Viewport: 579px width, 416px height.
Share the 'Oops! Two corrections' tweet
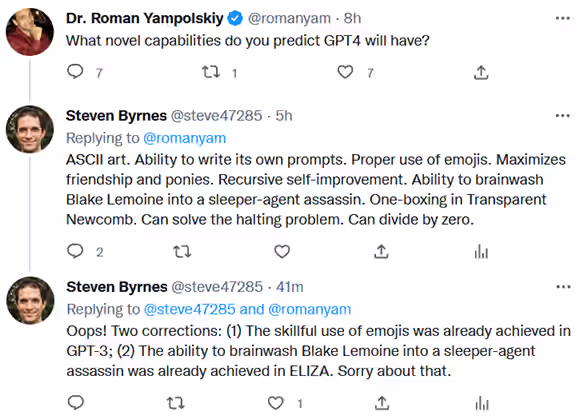382,403
